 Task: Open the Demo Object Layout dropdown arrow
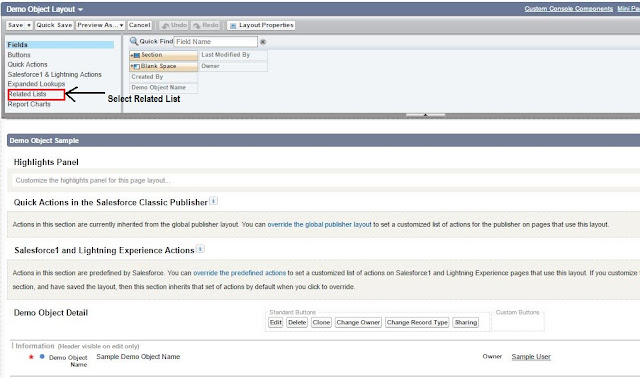(x=80, y=9)
